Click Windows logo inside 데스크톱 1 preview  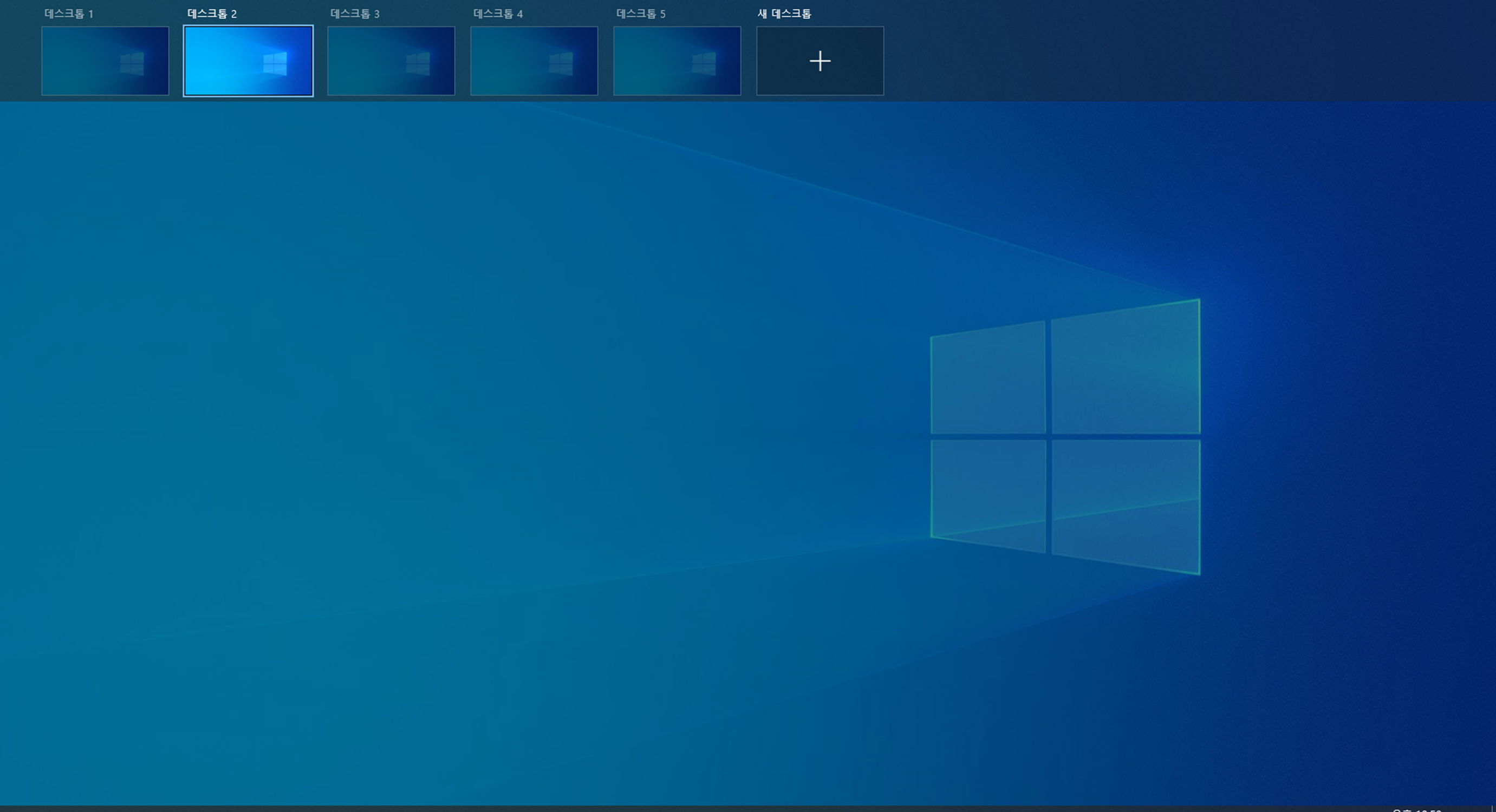132,64
